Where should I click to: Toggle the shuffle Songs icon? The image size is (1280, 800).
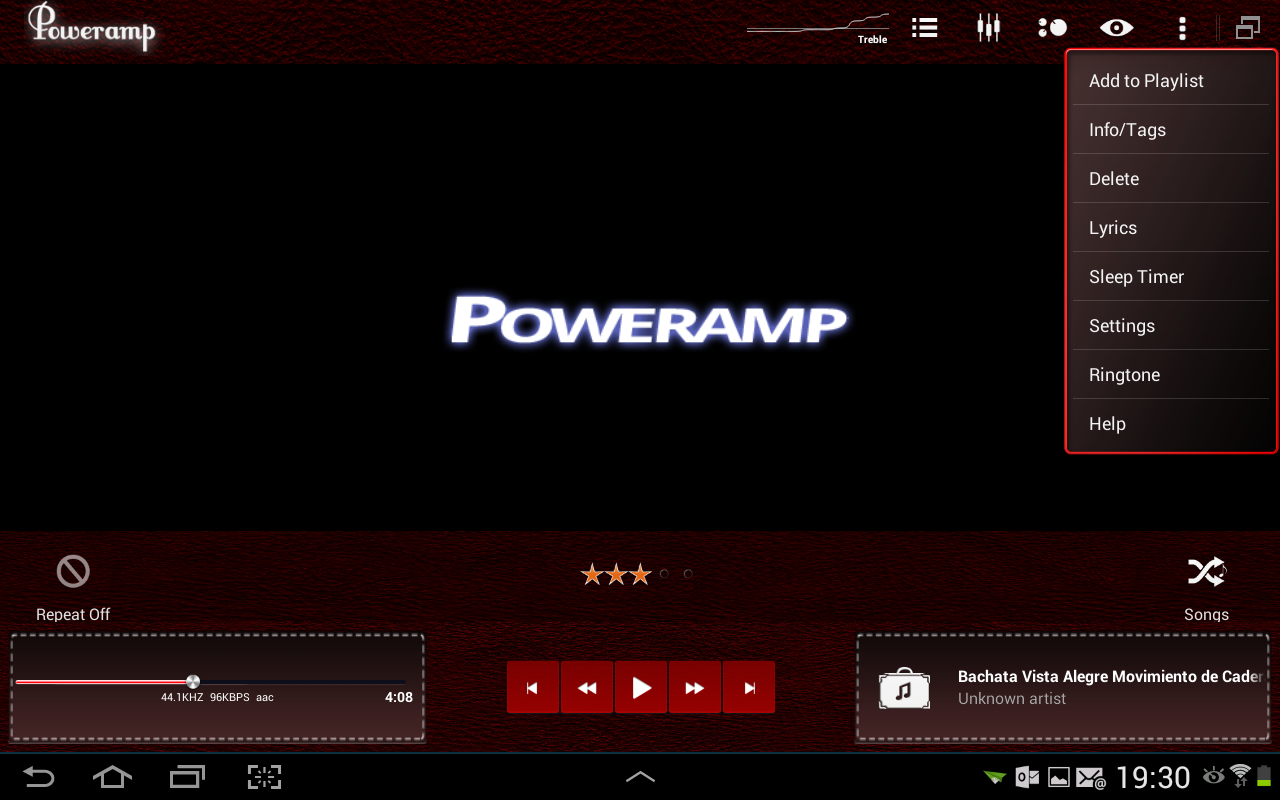pyautogui.click(x=1206, y=572)
